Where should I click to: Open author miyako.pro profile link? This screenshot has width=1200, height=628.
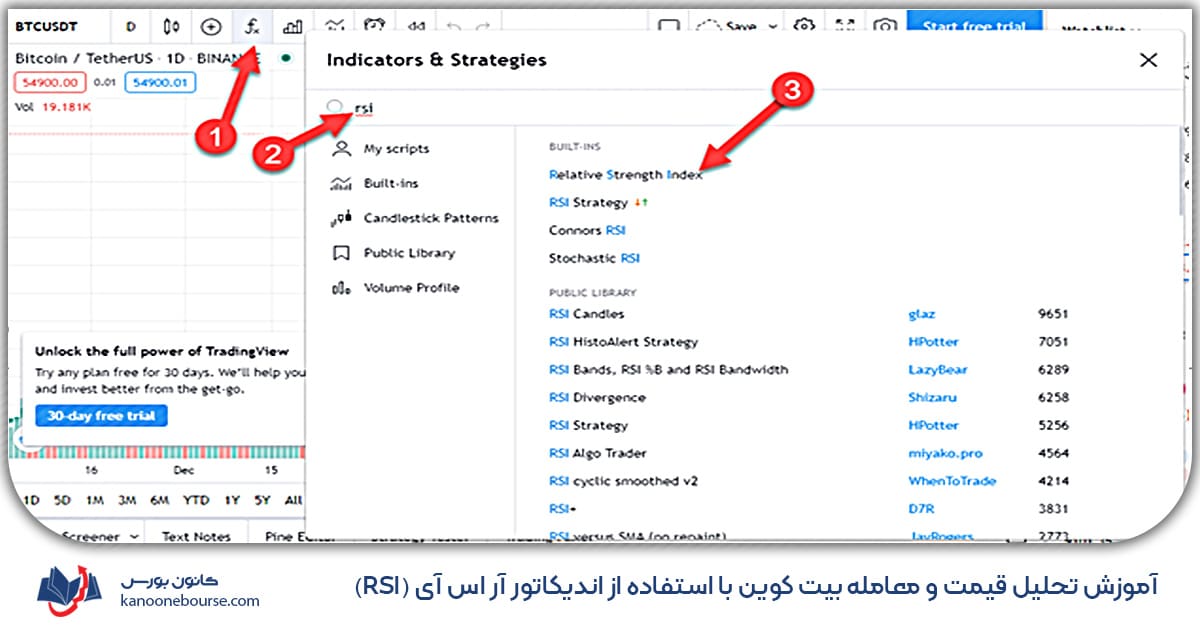(944, 454)
